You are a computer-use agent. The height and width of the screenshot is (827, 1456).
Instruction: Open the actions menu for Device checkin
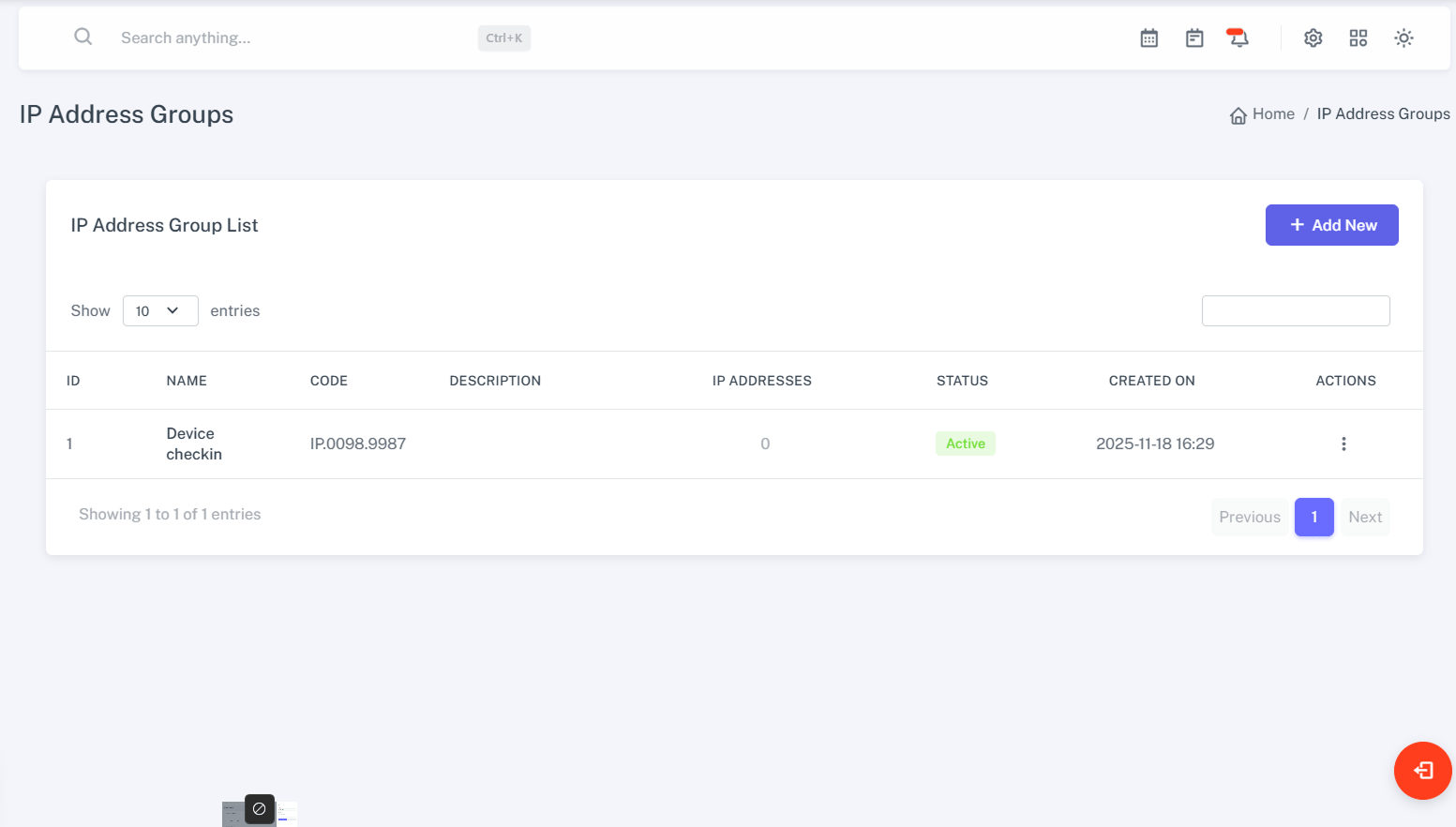[1343, 444]
